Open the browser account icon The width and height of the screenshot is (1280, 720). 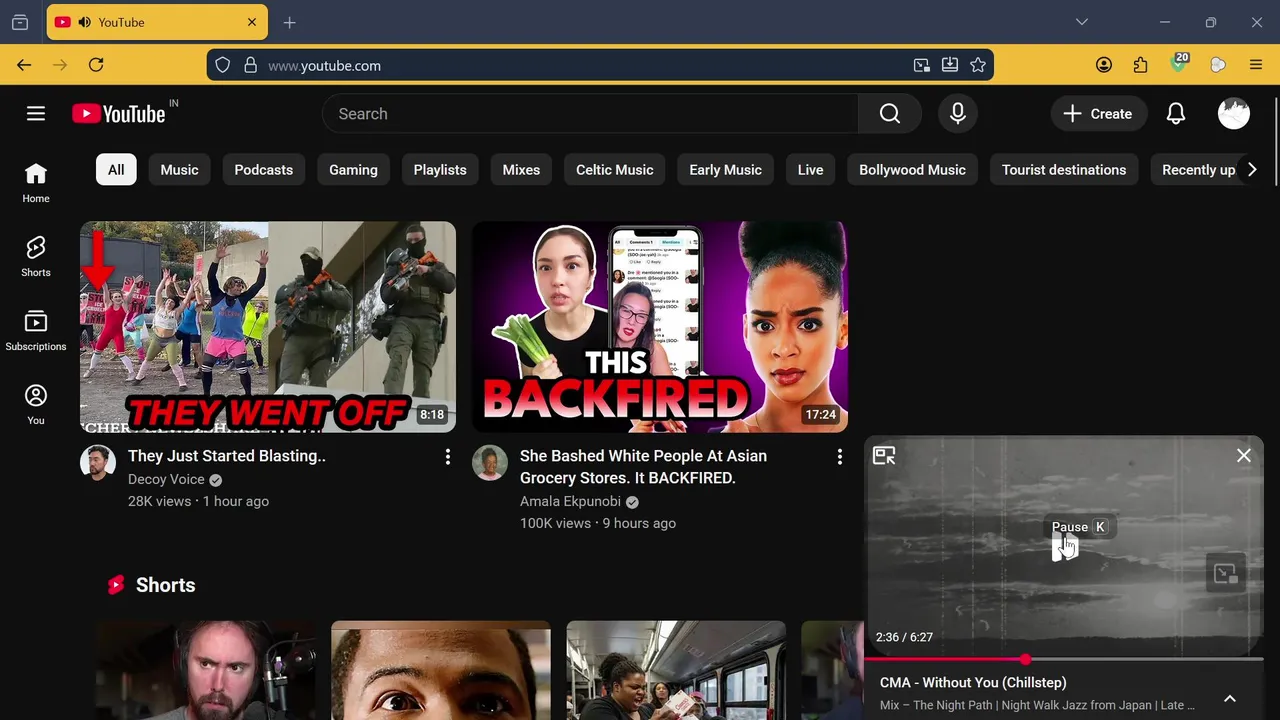[1104, 65]
